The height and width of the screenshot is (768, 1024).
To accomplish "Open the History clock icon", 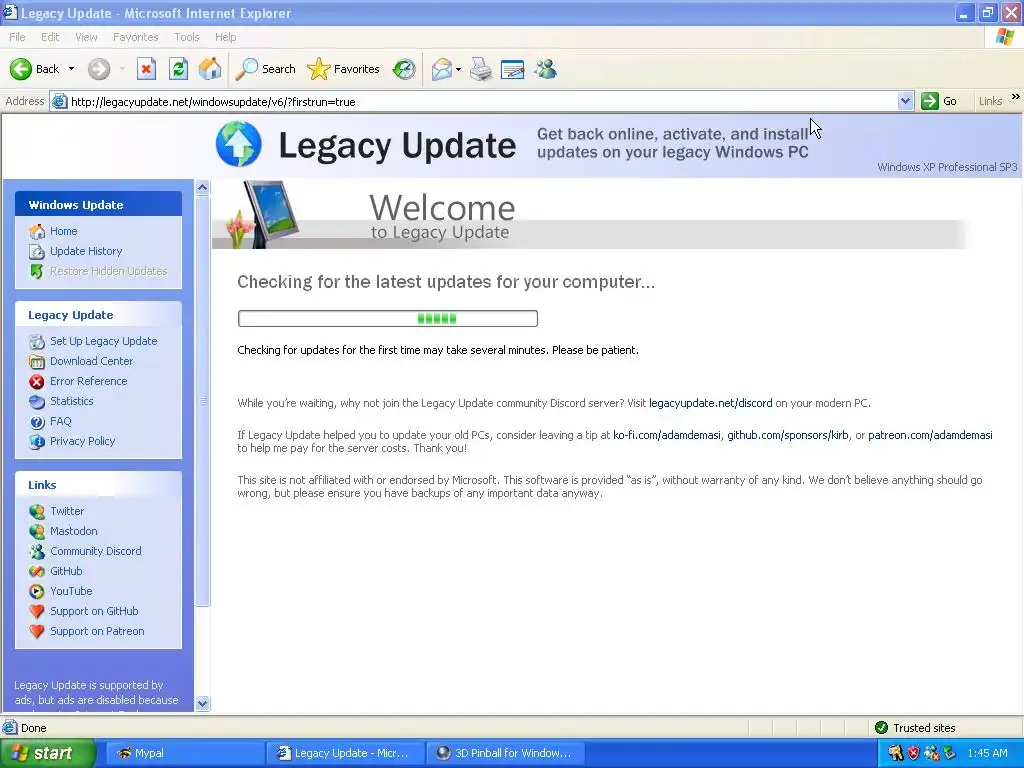I will [404, 69].
